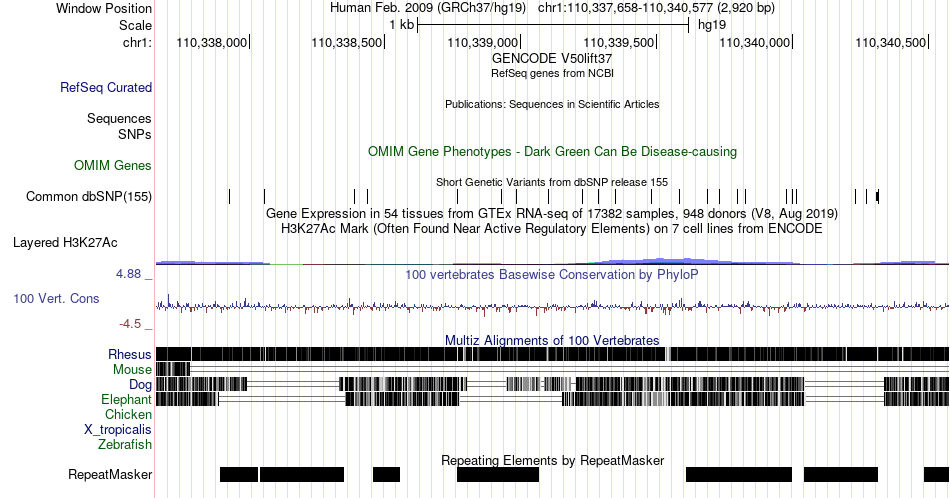Click the Rhesus alignment bar
This screenshot has height=498, width=950.
click(552, 354)
